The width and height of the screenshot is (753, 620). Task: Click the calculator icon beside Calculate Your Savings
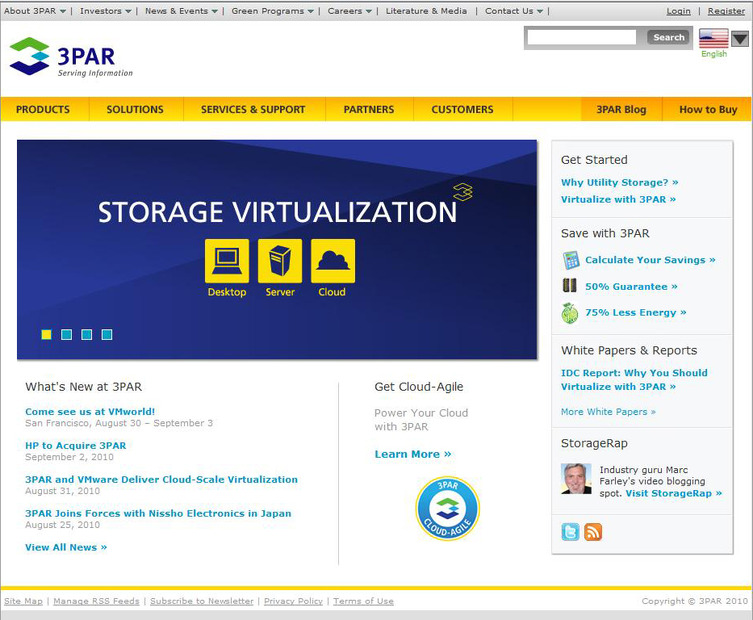pos(571,260)
